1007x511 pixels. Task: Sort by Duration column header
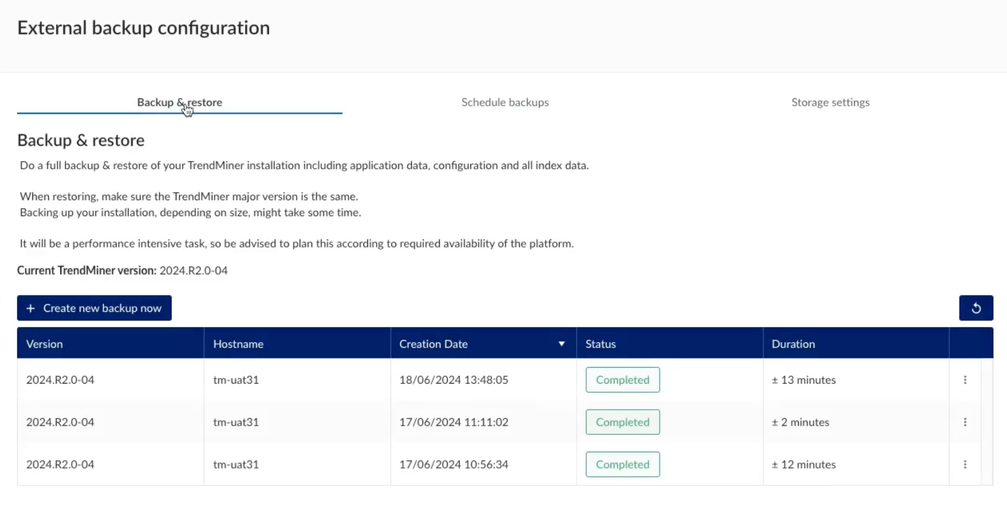(x=793, y=344)
